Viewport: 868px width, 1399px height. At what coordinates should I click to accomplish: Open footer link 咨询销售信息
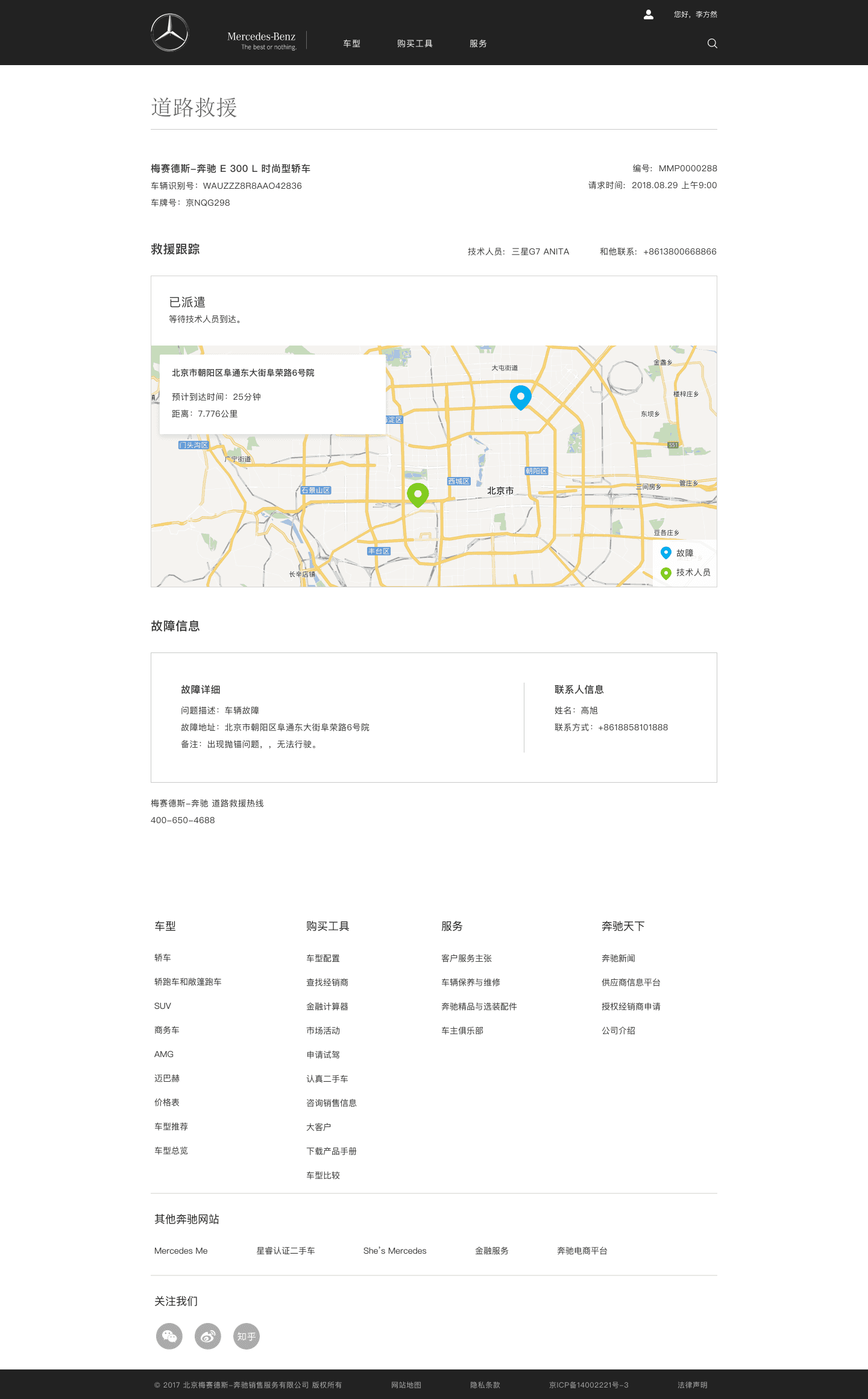click(332, 1103)
